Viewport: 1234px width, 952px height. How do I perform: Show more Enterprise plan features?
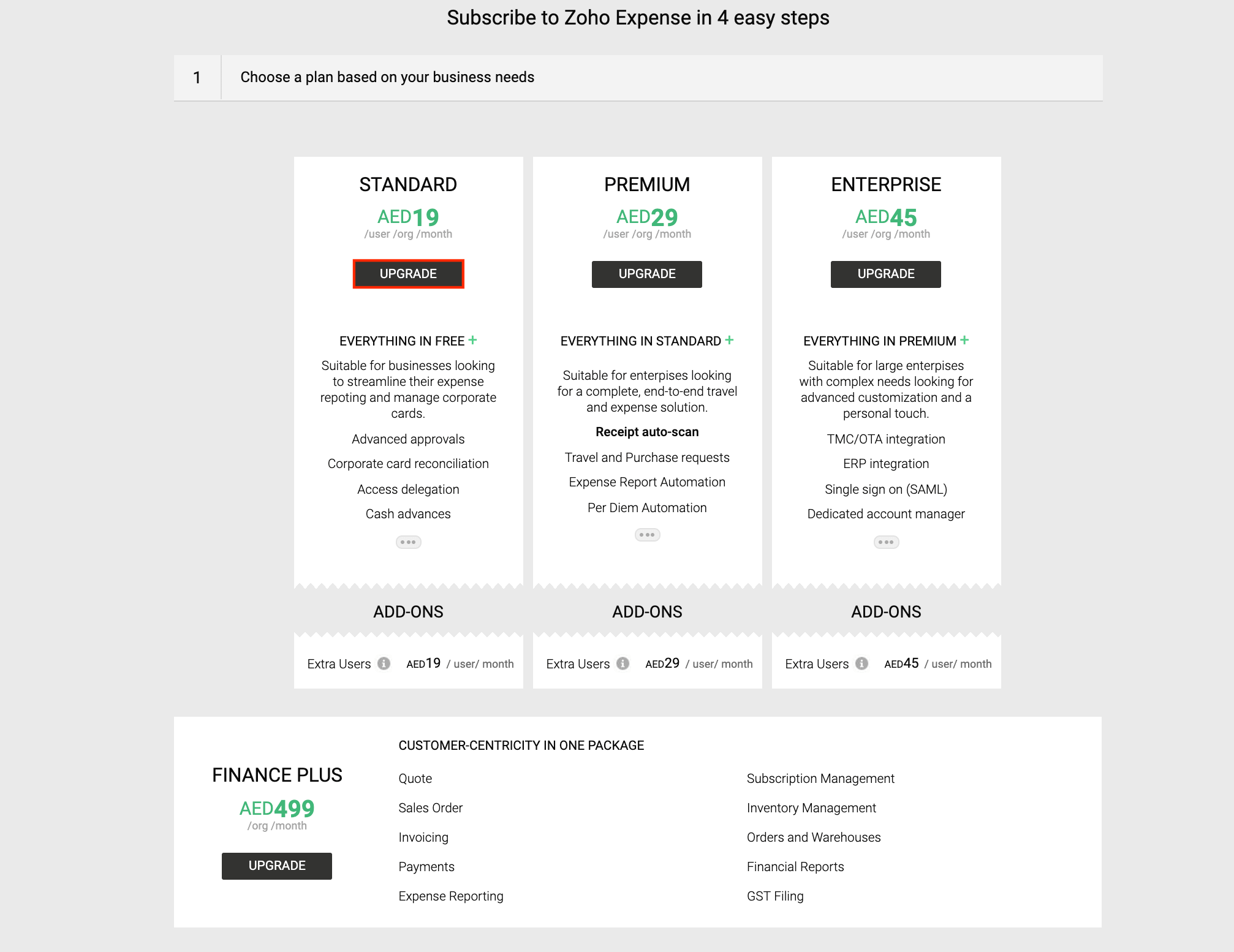886,542
